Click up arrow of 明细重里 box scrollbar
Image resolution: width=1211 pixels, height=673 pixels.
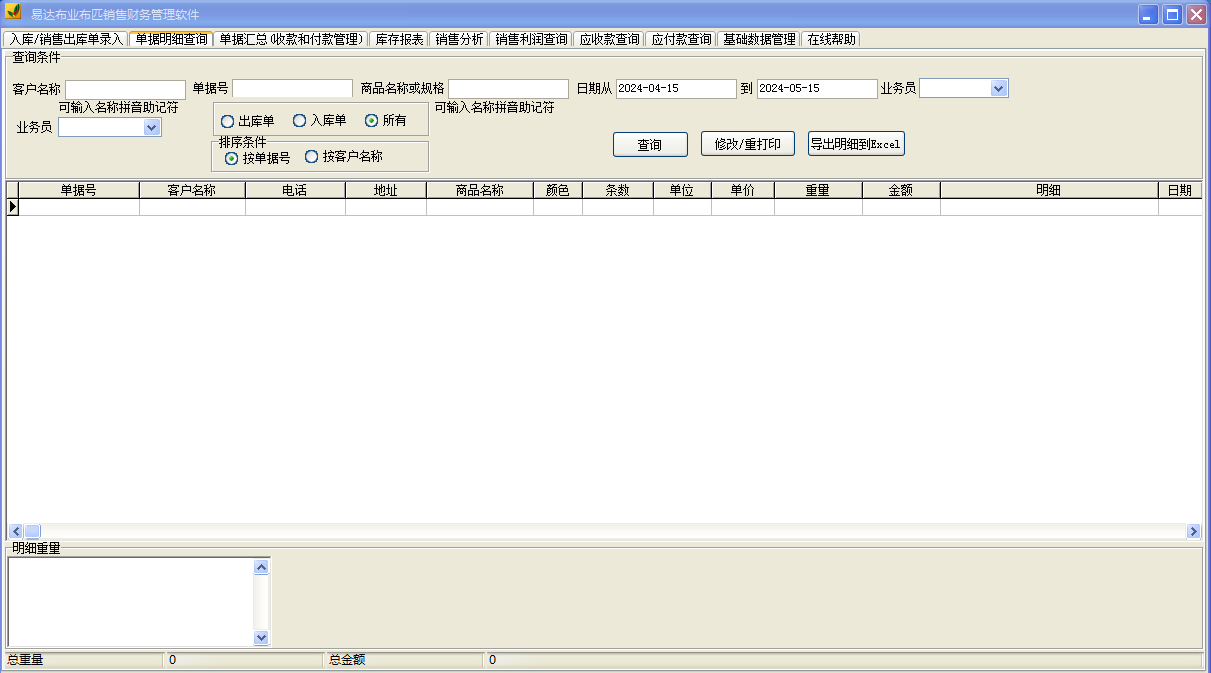262,567
